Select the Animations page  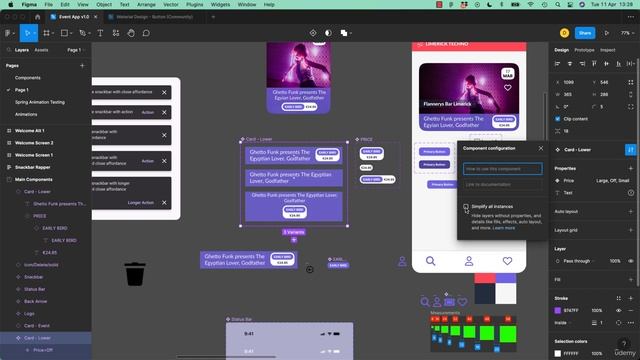pyautogui.click(x=26, y=114)
